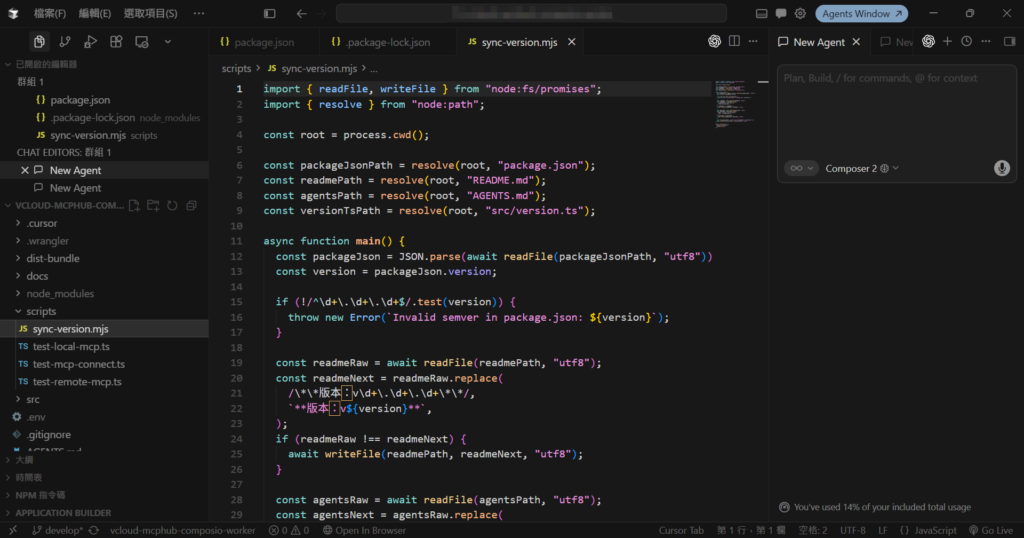Open the Remote Explorer view icon
The height and width of the screenshot is (538, 1024).
142,42
